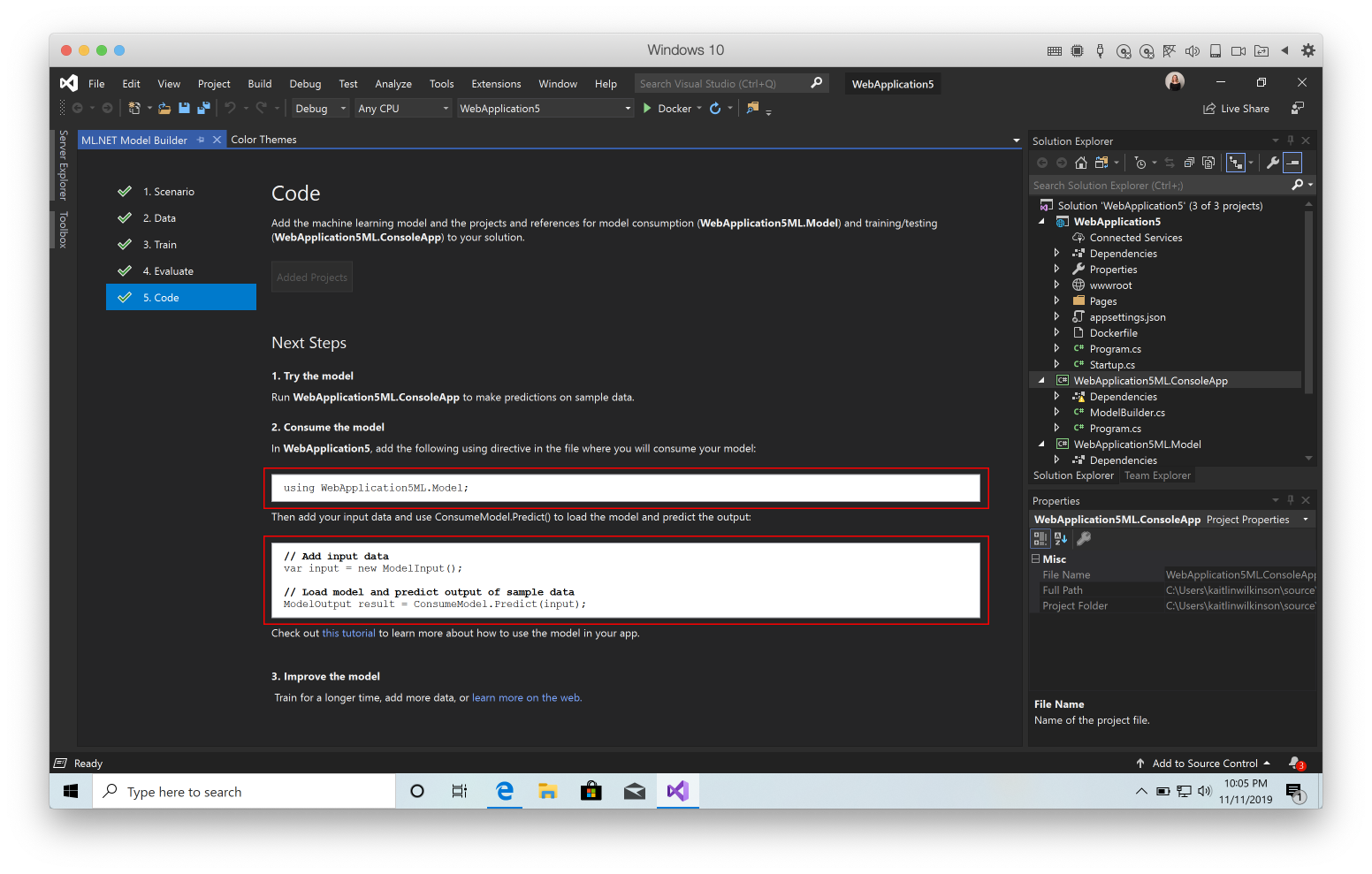This screenshot has width=1372, height=874.
Task: Click the Properties wrench icon in Solution Explorer
Action: (1273, 163)
